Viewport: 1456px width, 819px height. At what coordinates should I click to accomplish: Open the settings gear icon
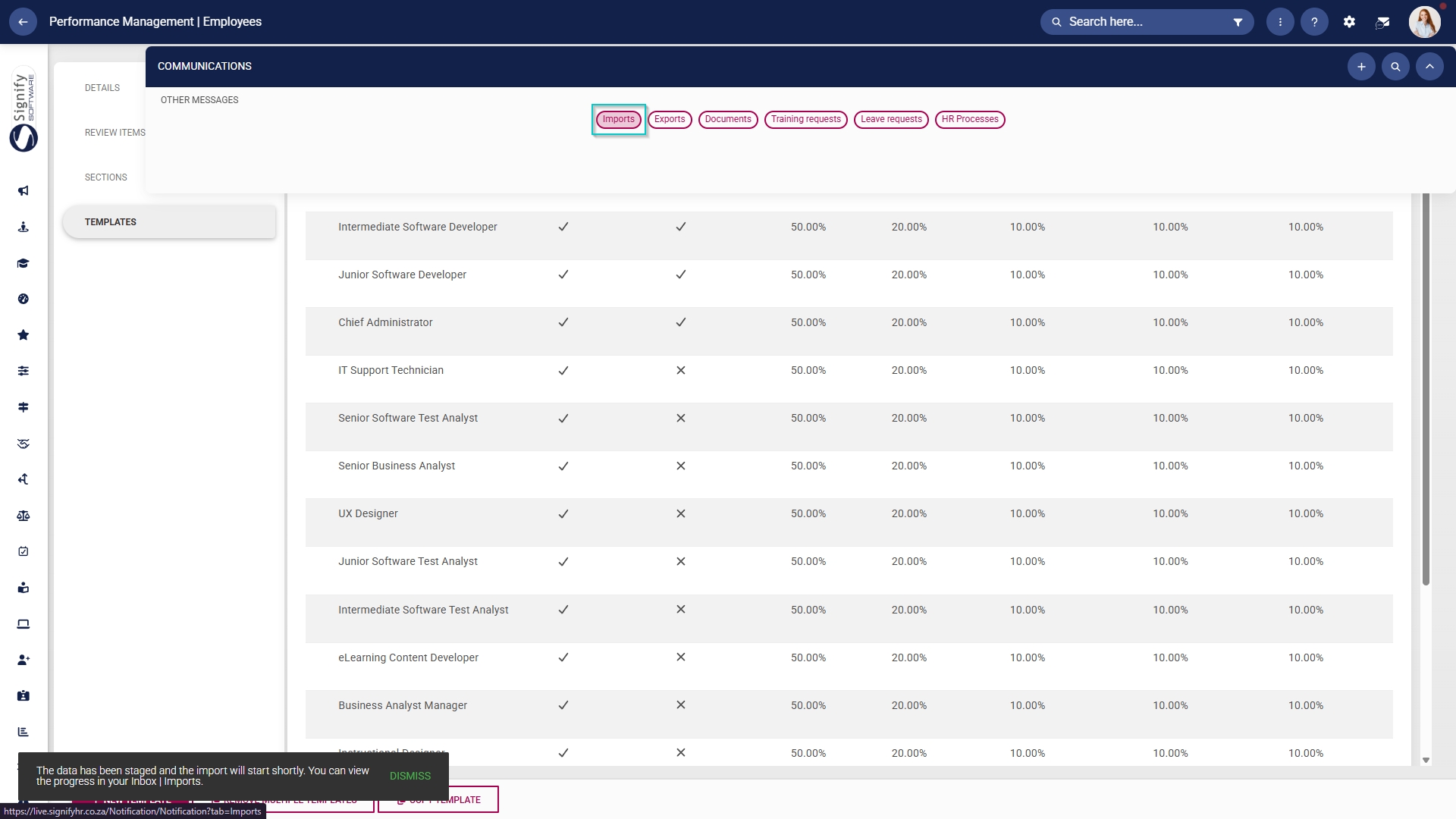click(1349, 22)
